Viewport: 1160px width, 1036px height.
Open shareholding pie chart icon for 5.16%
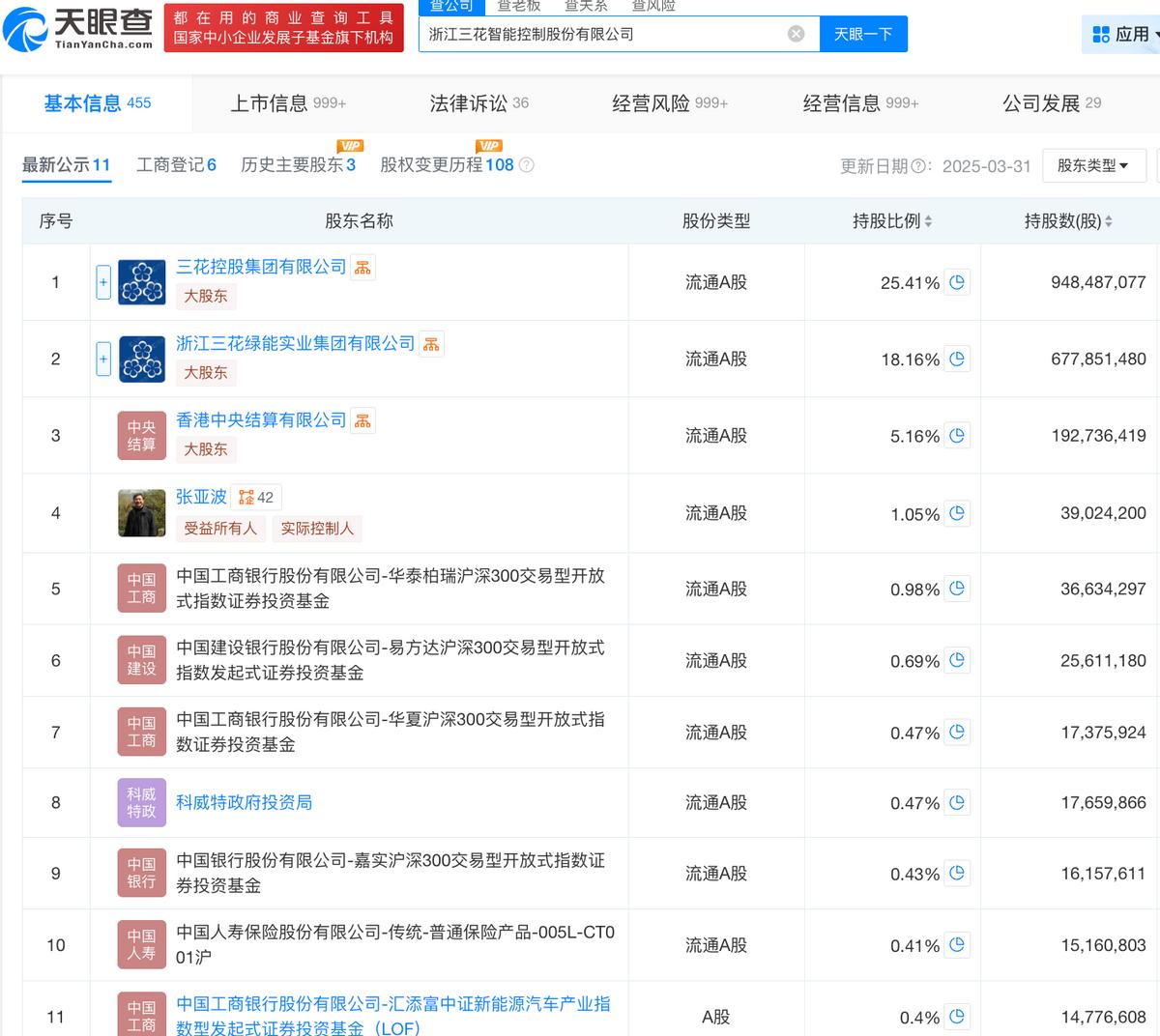957,436
